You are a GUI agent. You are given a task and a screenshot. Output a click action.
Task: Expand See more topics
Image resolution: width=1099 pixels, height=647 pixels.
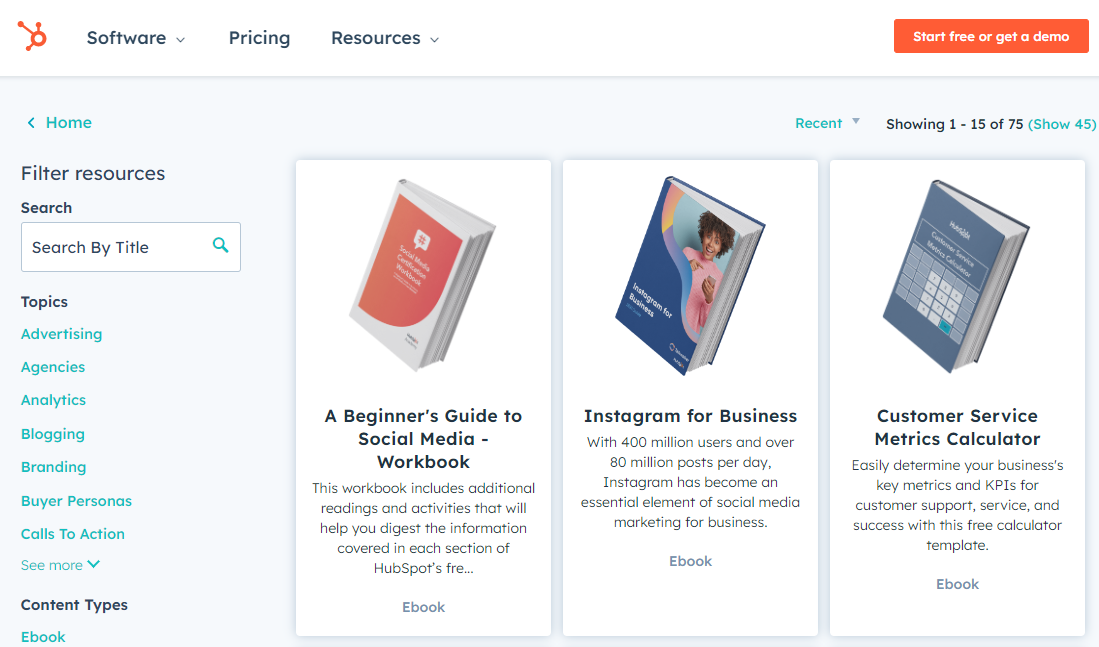click(60, 565)
